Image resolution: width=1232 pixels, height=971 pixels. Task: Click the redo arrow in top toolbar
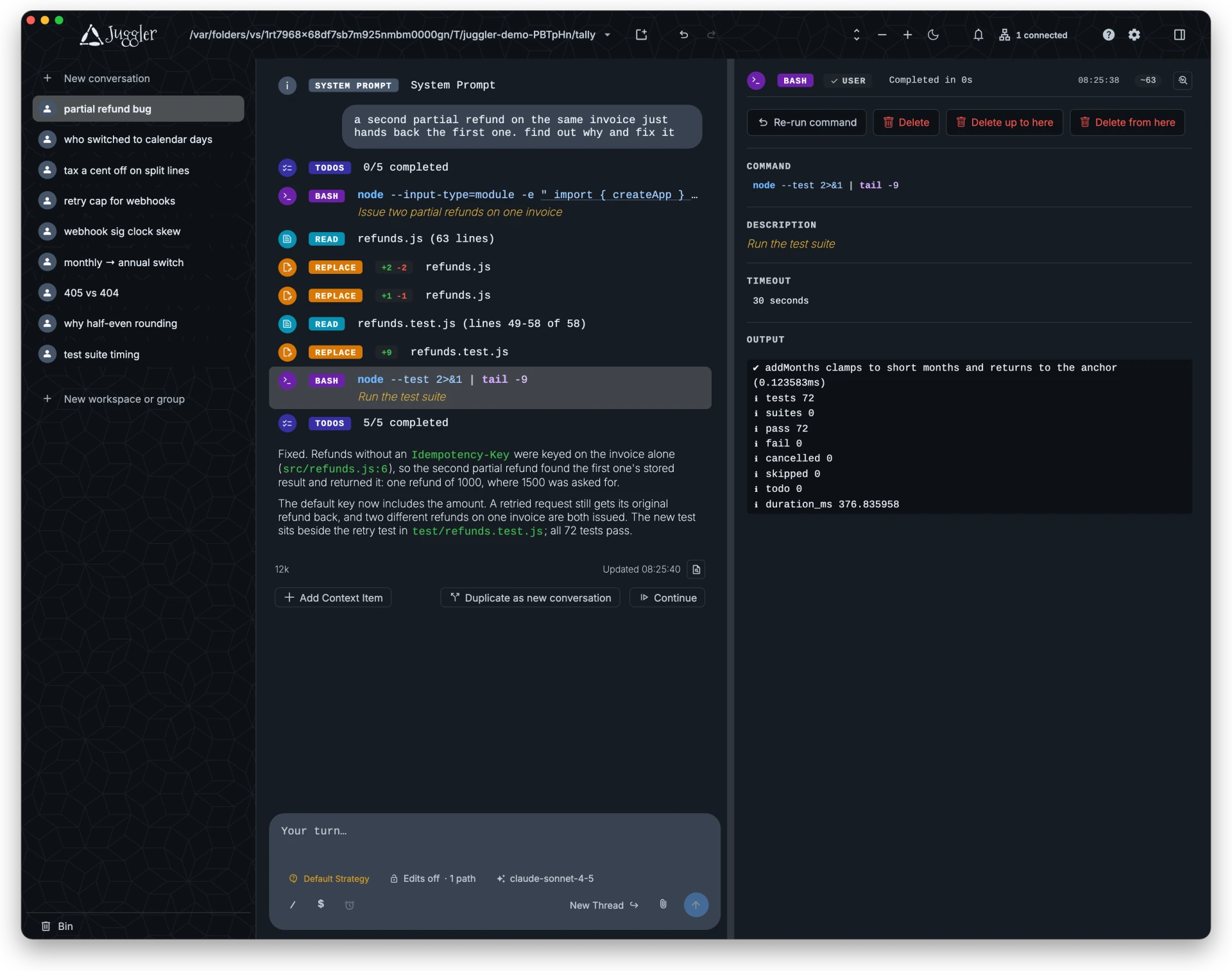click(711, 35)
